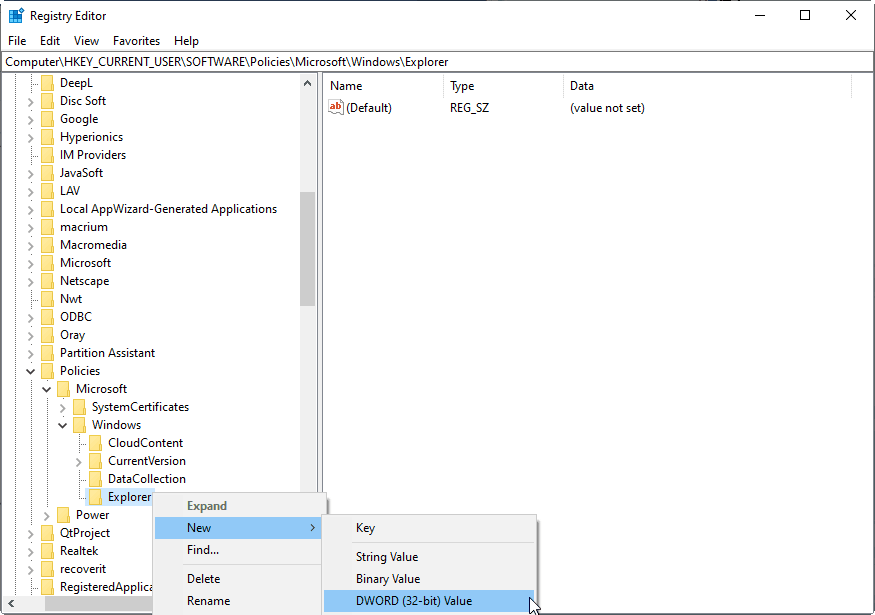Open the Favorites menu

136,41
